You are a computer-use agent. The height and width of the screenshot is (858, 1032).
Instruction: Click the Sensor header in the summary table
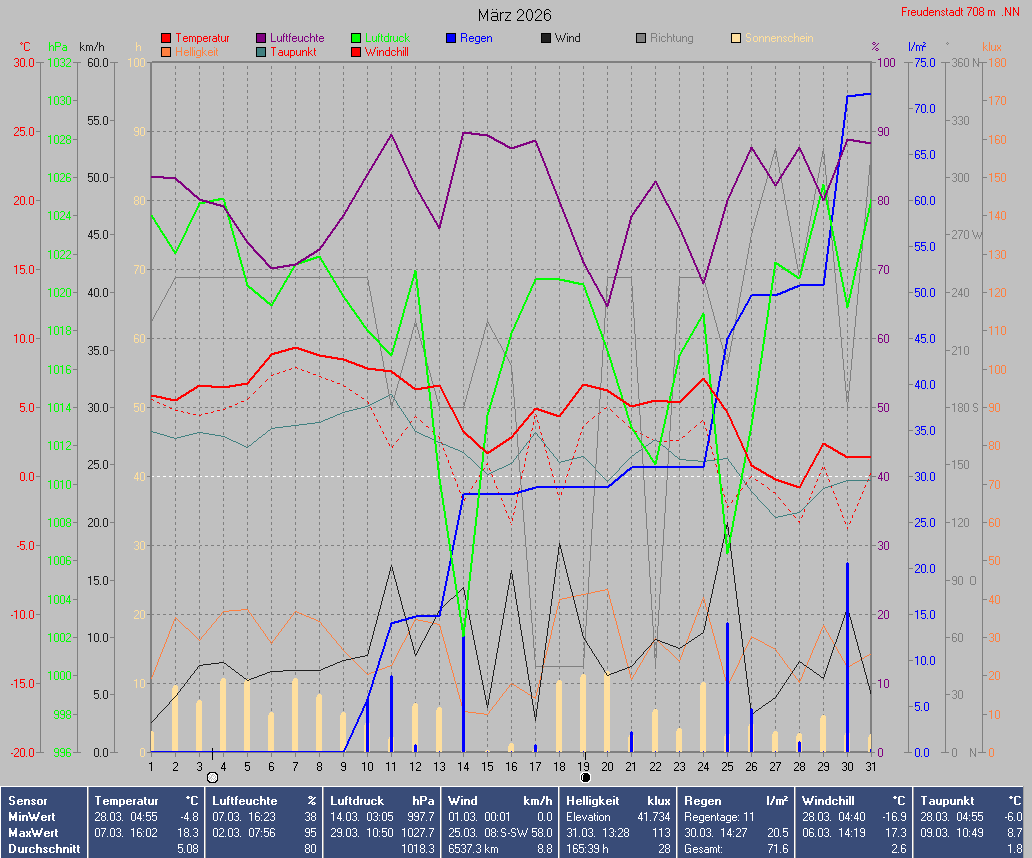tap(25, 801)
